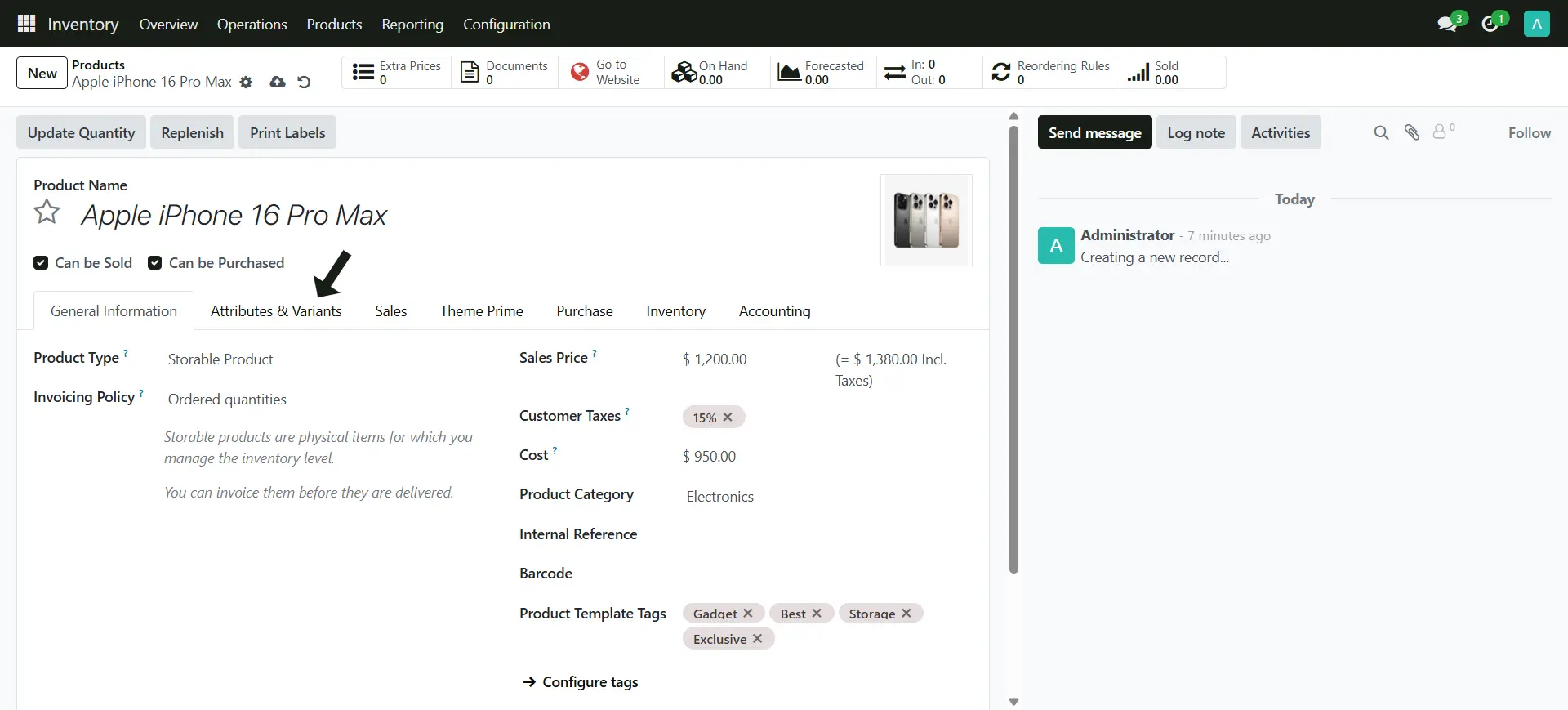Switch to the Attributes & Variants tab

coord(276,311)
